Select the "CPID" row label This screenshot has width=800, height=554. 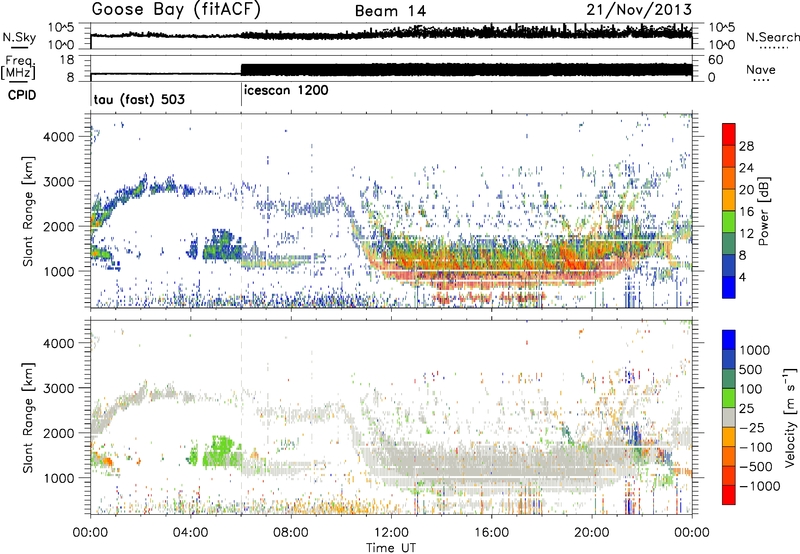click(22, 95)
